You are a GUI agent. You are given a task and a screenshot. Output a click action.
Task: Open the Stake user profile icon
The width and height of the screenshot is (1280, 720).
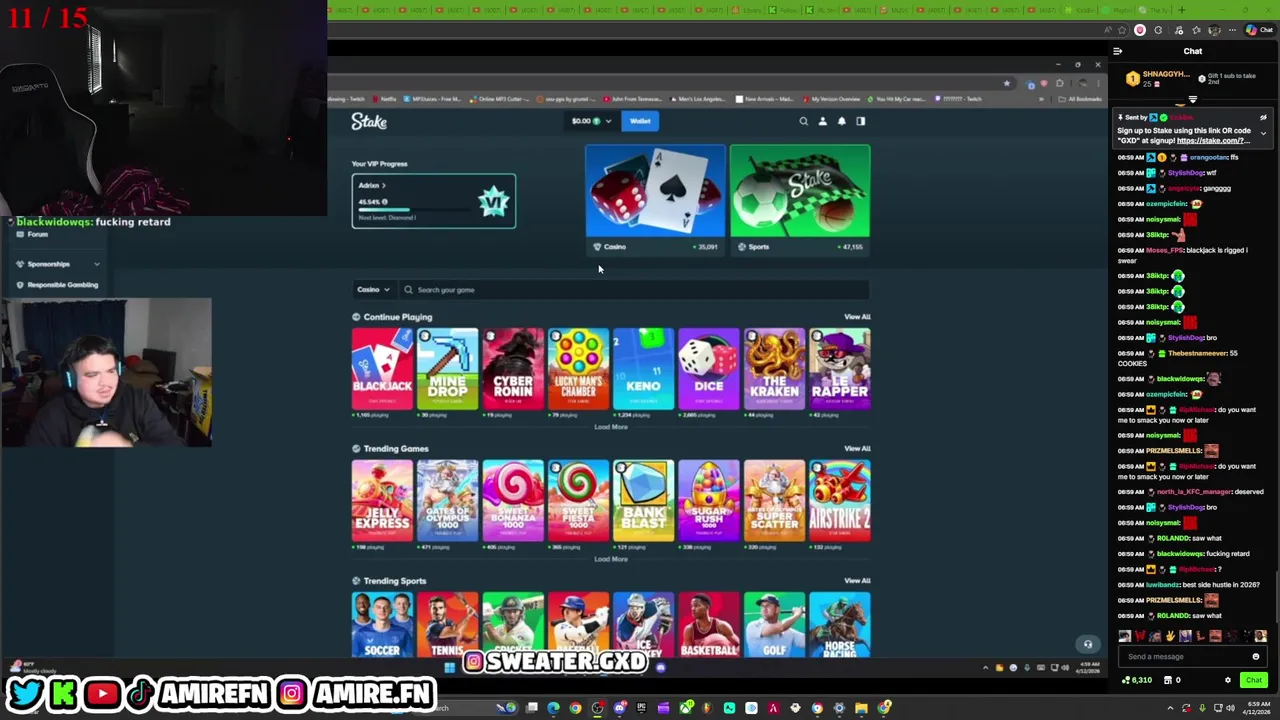(x=822, y=121)
